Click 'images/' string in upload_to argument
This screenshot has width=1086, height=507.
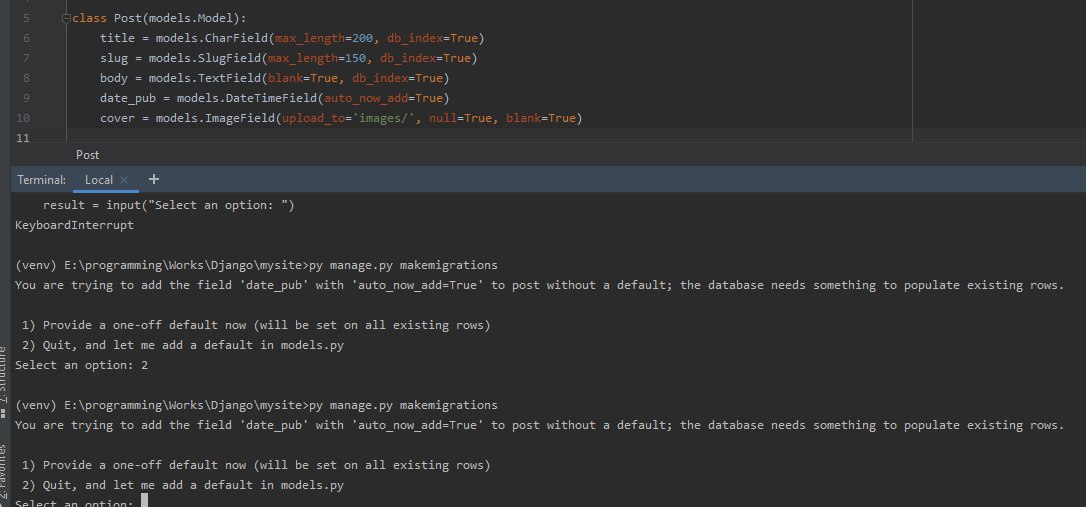386,118
